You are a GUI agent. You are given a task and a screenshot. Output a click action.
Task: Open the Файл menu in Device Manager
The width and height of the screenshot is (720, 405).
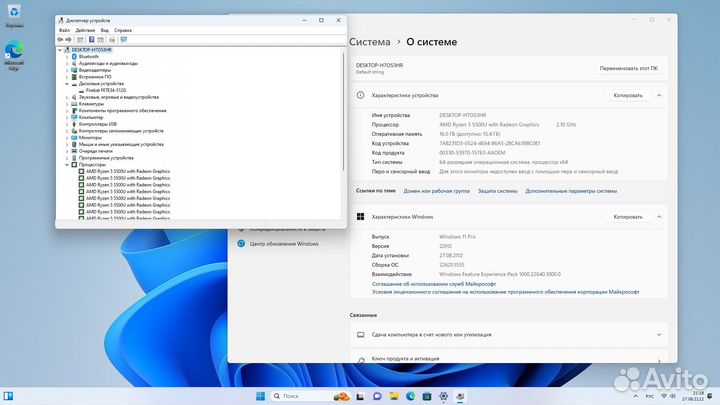64,30
